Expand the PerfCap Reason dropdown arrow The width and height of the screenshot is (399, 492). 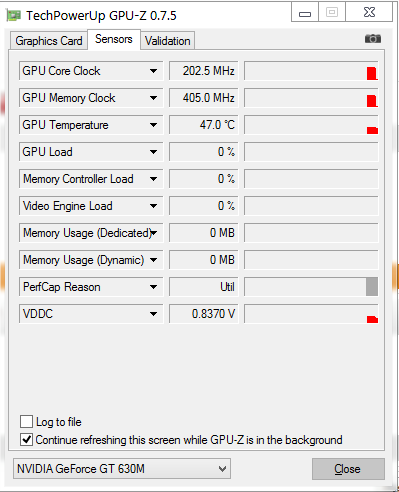[x=153, y=287]
